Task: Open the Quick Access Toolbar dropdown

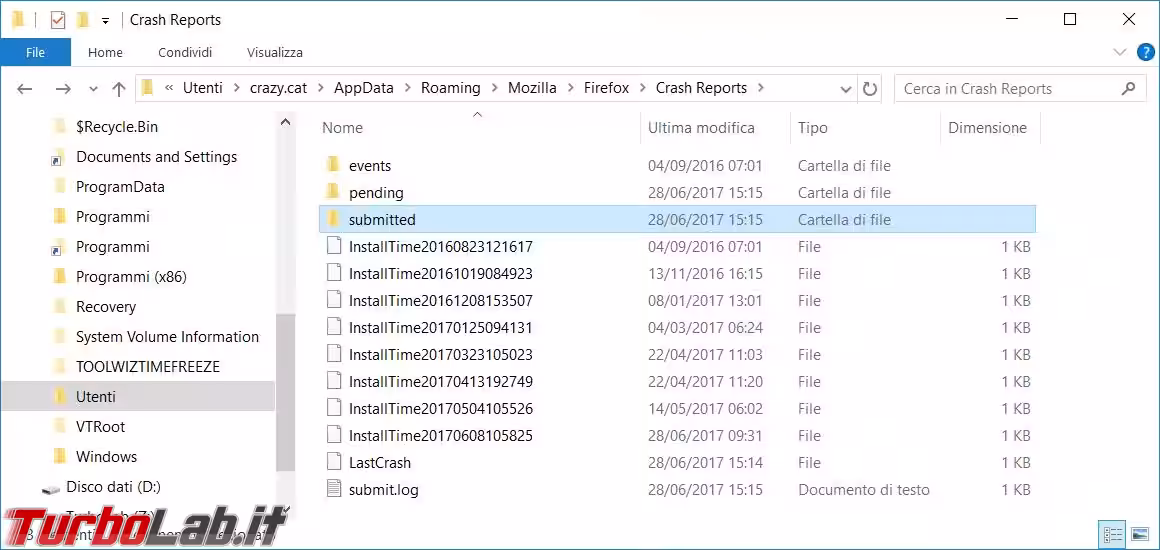Action: (105, 21)
